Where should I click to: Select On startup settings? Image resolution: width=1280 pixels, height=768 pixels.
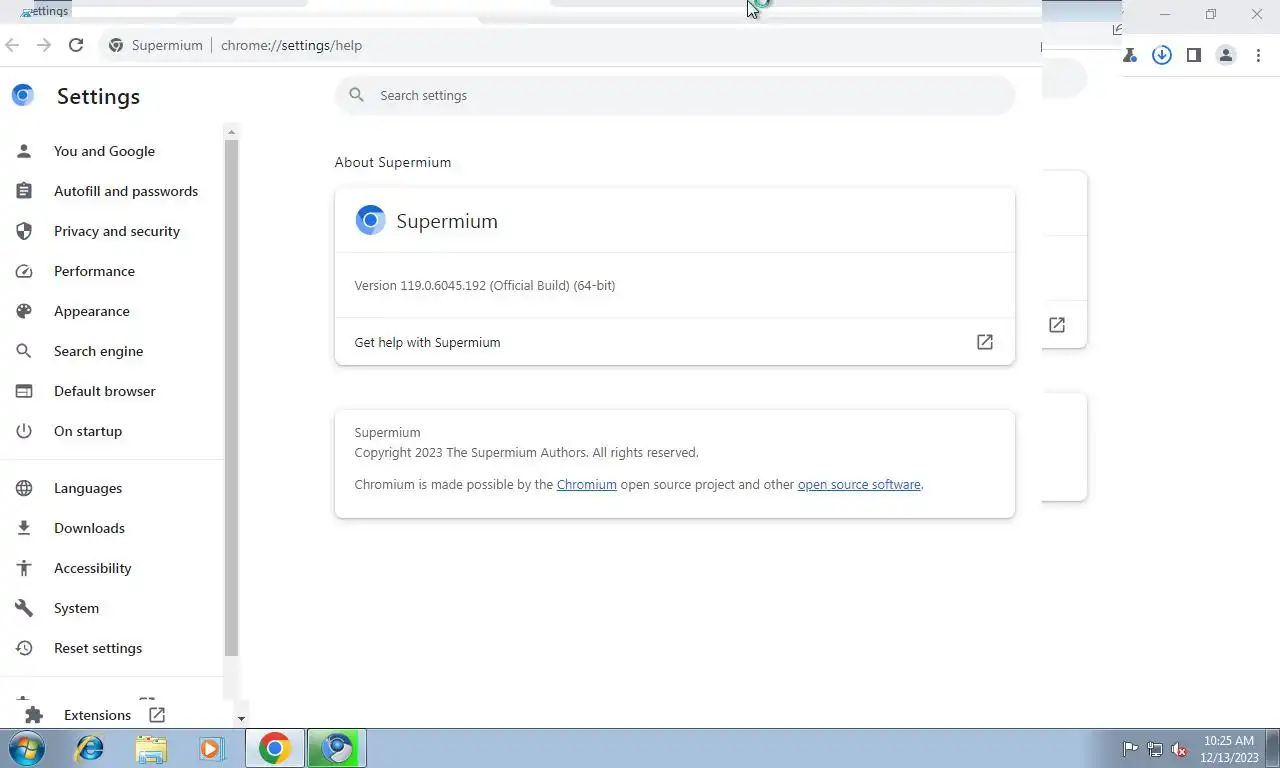pyautogui.click(x=88, y=431)
